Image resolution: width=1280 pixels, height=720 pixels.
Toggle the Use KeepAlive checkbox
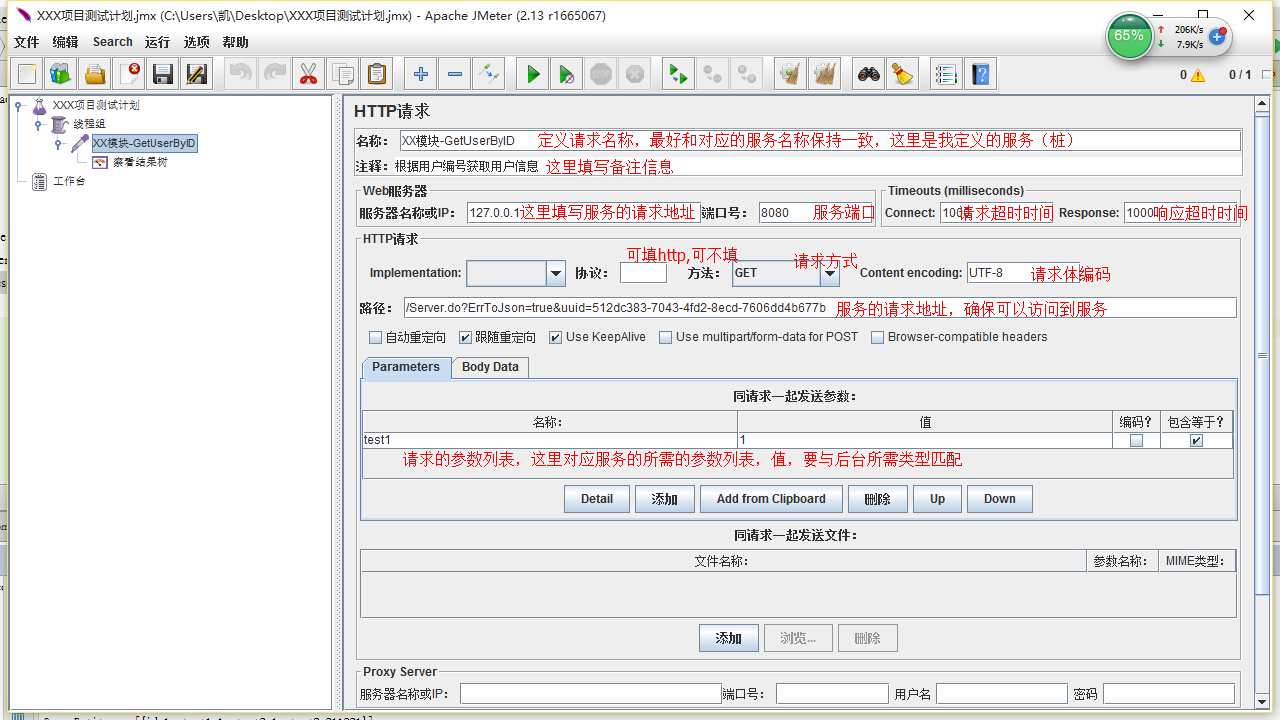[556, 338]
